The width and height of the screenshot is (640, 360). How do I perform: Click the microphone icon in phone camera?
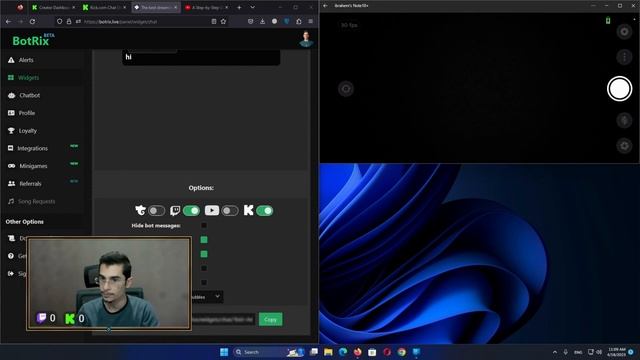pos(624,120)
